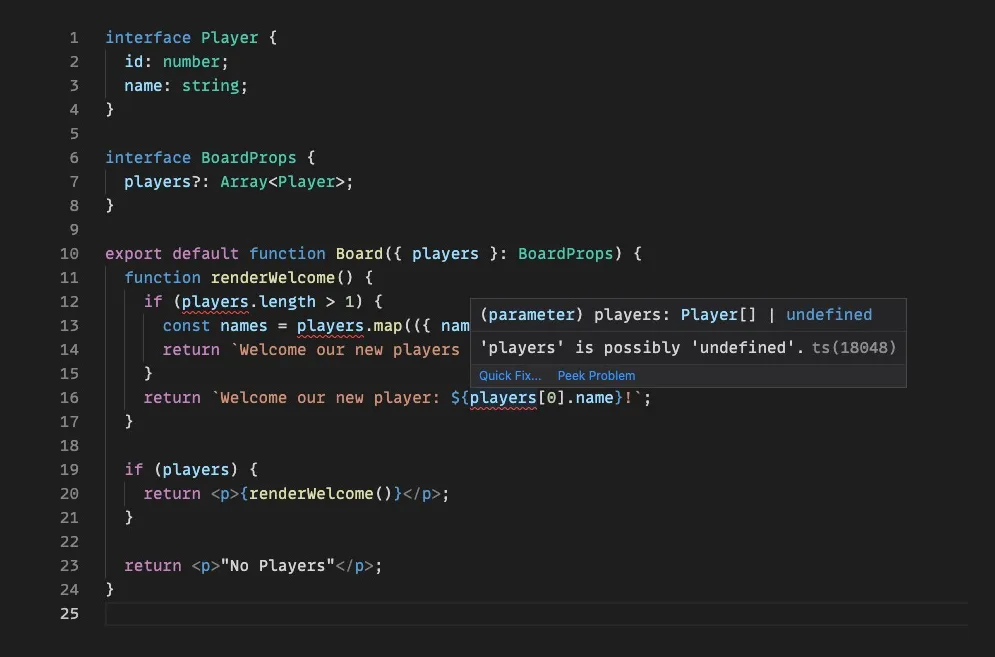Viewport: 995px width, 657px height.
Task: Click the 'id' property on line 2
Action: pos(133,62)
